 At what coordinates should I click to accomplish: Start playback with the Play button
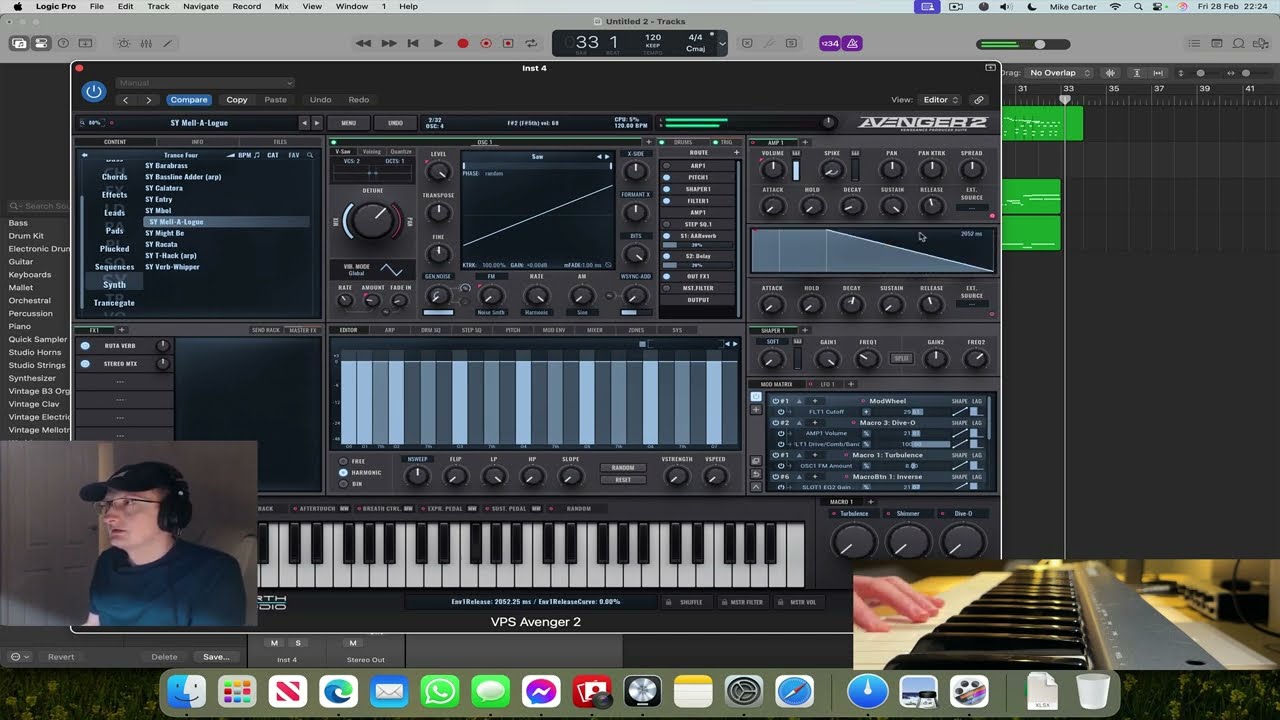pyautogui.click(x=437, y=43)
